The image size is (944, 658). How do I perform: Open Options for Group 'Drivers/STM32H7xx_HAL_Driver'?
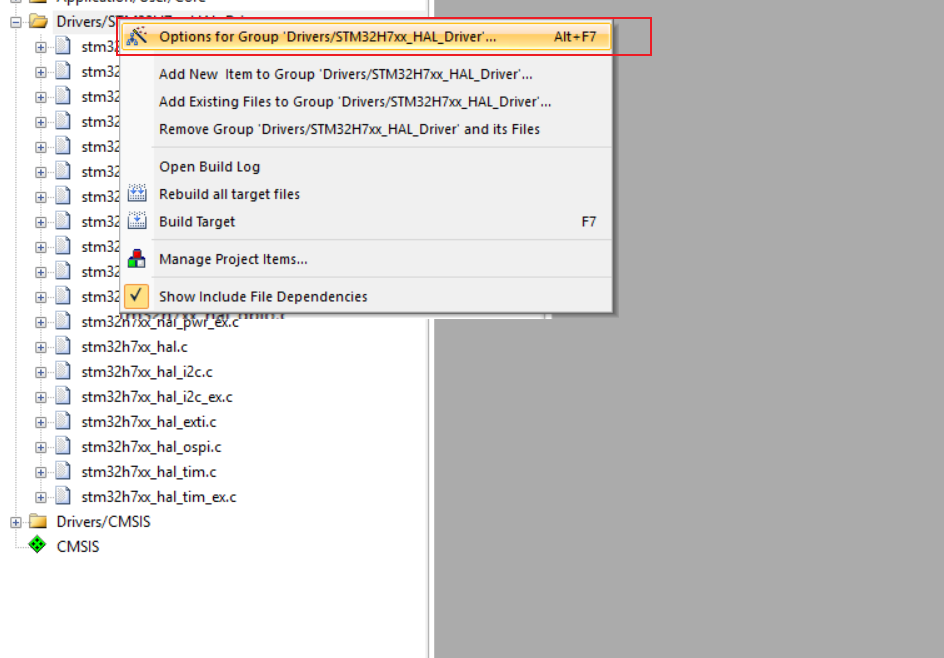(x=367, y=37)
